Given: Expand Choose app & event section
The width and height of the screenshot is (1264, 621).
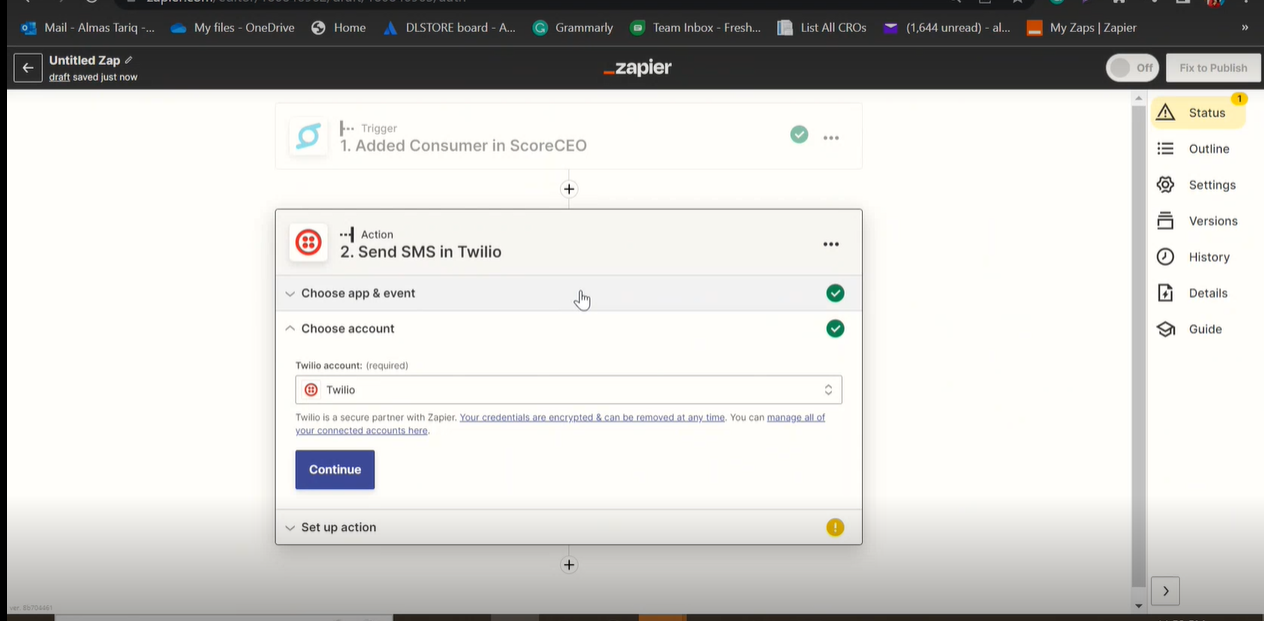Looking at the screenshot, I should coord(568,293).
